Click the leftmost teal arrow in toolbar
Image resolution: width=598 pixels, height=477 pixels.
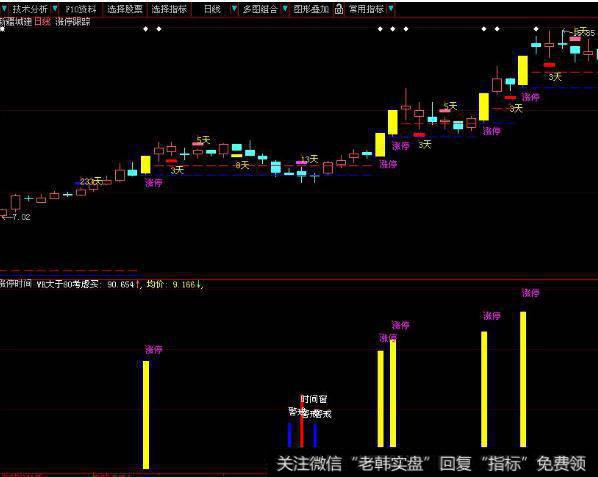(x=4, y=9)
